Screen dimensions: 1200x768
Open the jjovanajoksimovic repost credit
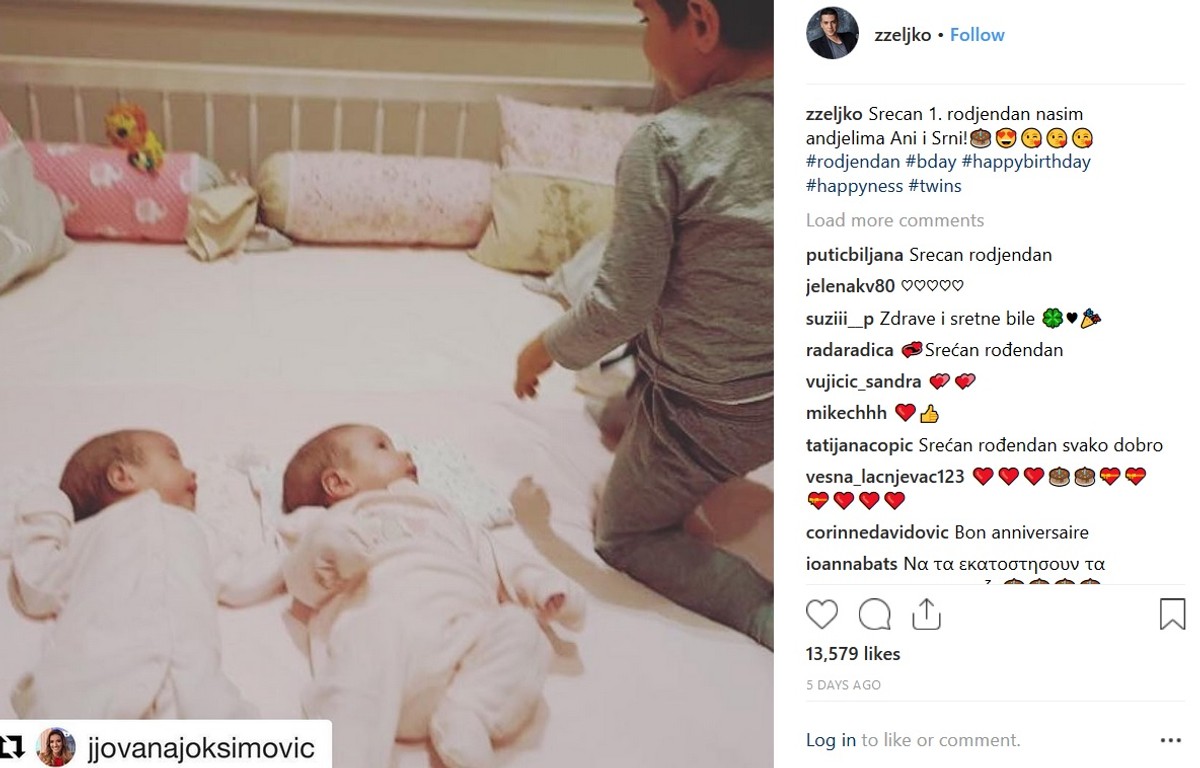coord(201,748)
